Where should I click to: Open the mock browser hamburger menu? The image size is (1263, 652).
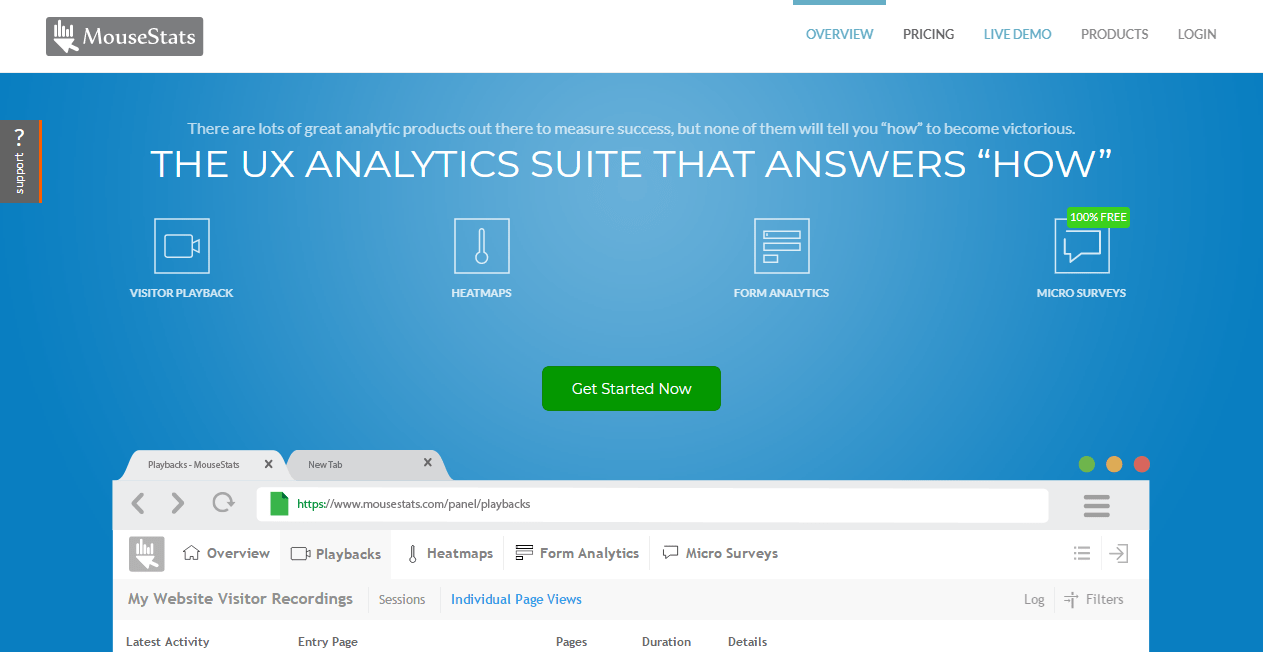pos(1097,506)
